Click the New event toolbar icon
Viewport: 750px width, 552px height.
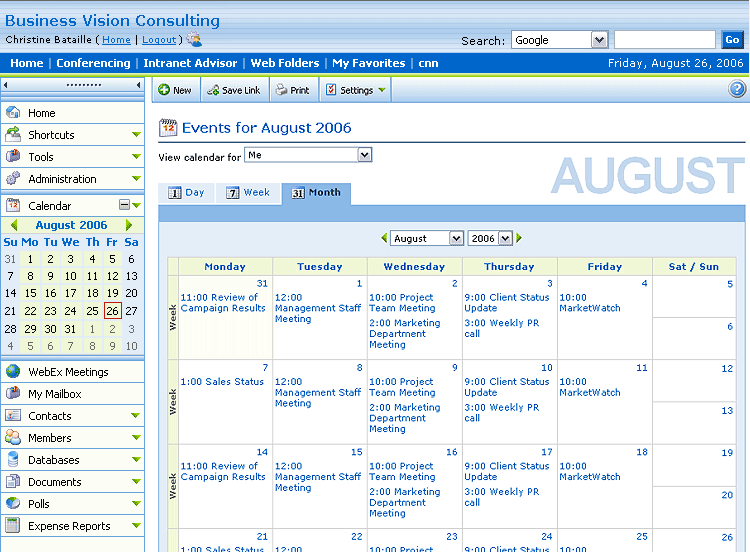click(x=164, y=90)
